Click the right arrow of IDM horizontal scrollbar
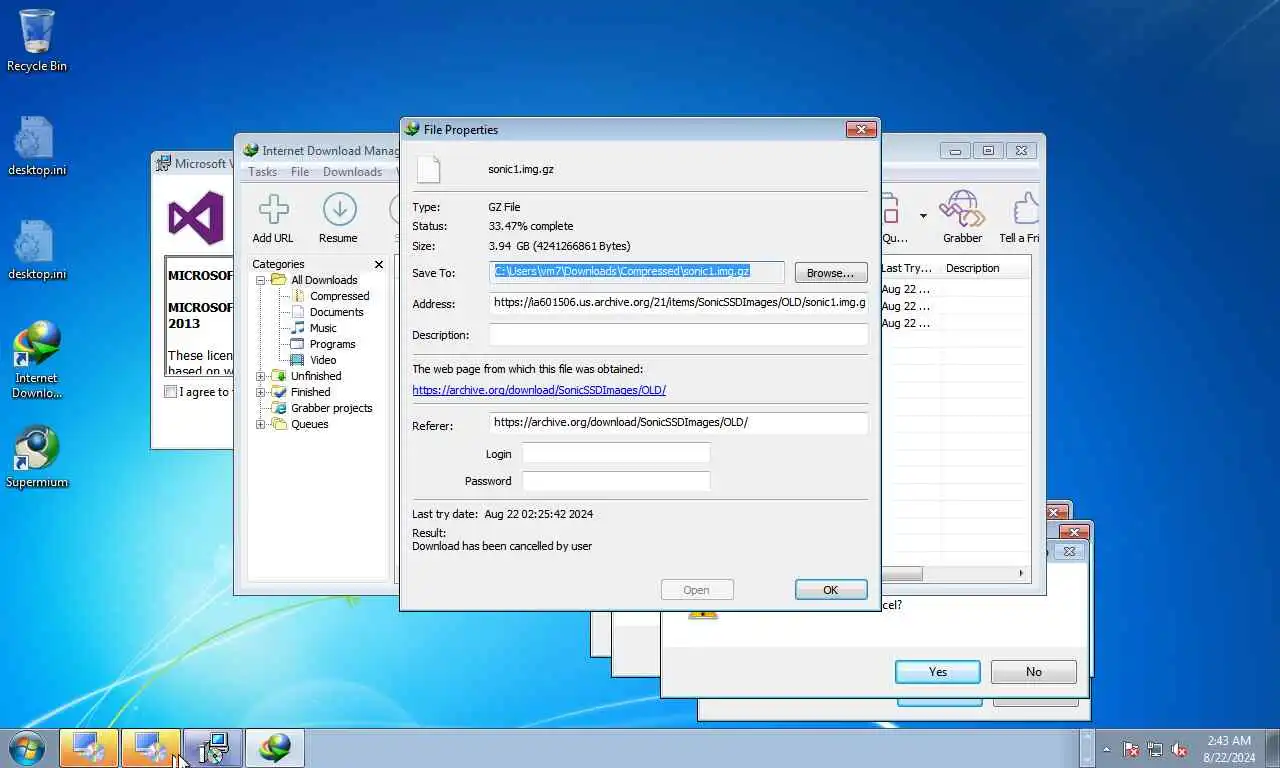Screen dimensions: 1280x768 pyautogui.click(x=1021, y=574)
